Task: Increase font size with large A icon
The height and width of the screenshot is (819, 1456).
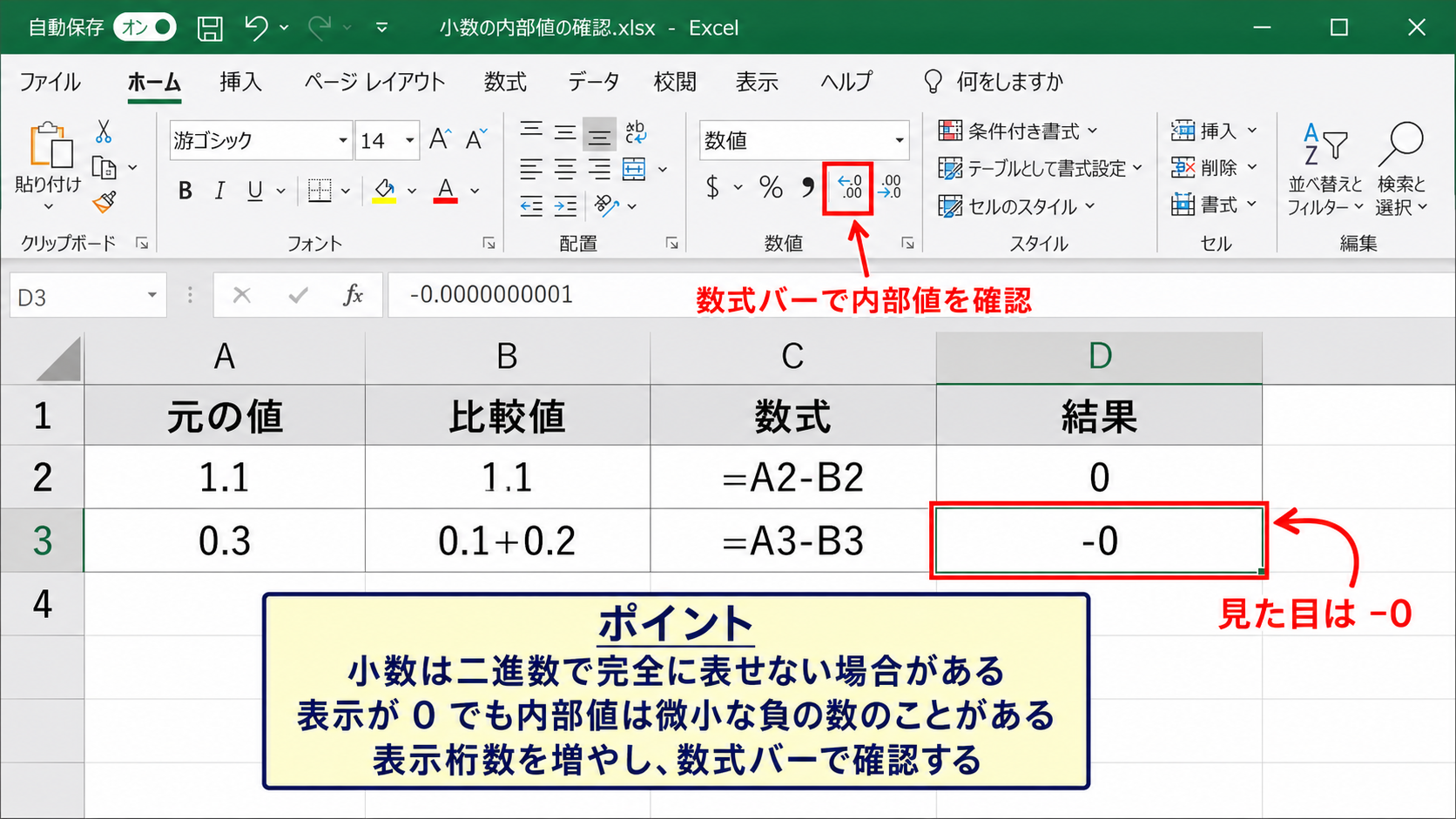Action: (x=440, y=139)
